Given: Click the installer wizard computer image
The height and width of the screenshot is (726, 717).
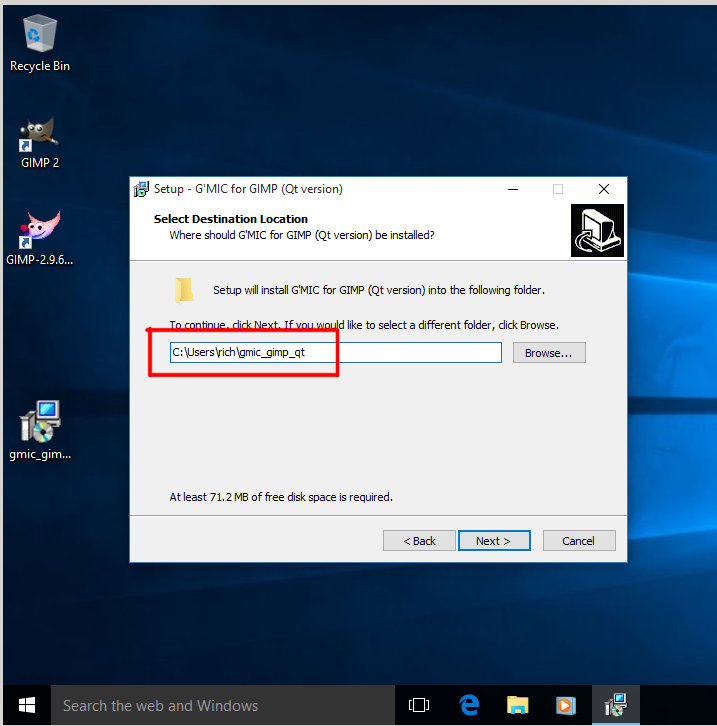Looking at the screenshot, I should 597,230.
